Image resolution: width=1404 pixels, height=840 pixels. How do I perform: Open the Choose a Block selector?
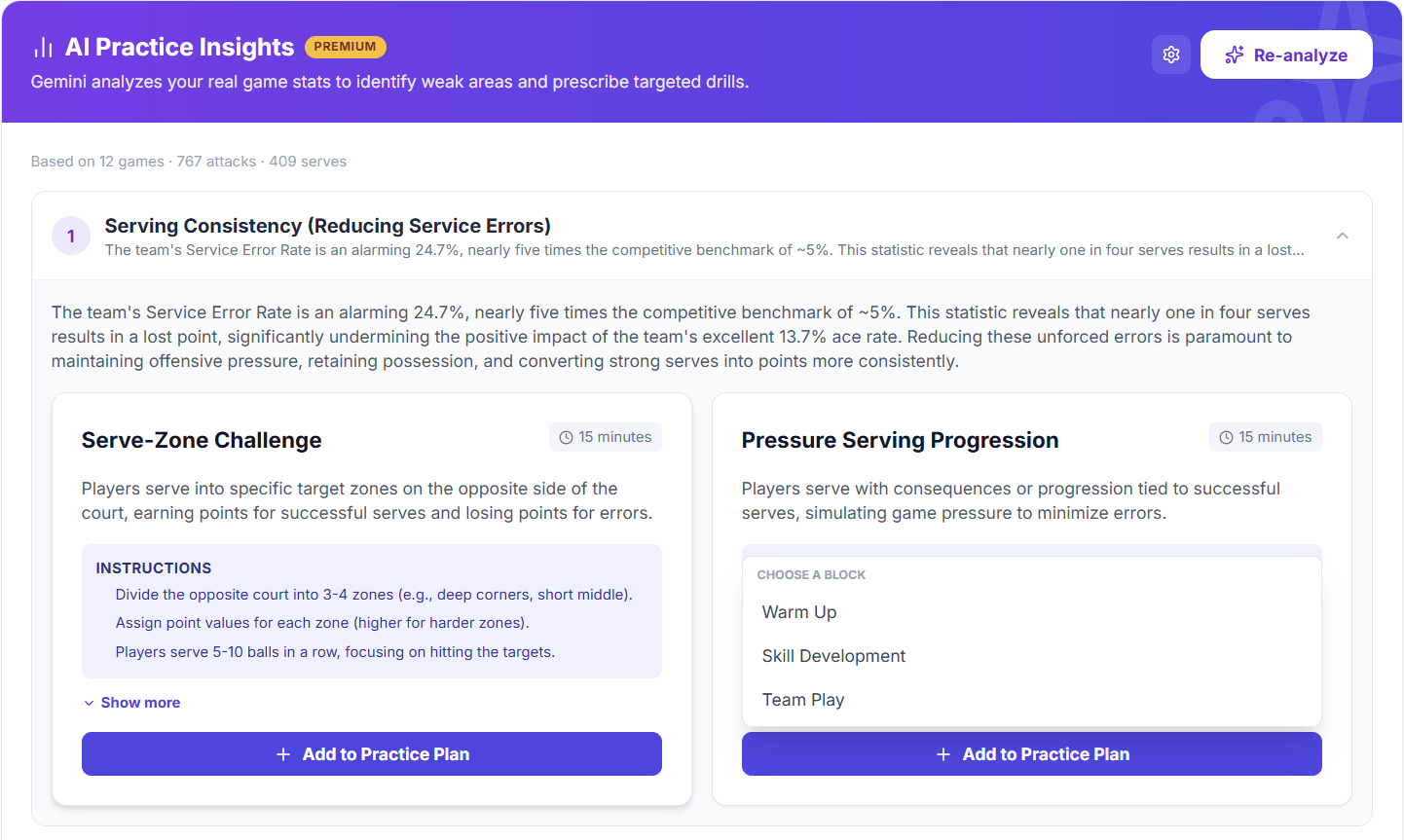coord(811,574)
